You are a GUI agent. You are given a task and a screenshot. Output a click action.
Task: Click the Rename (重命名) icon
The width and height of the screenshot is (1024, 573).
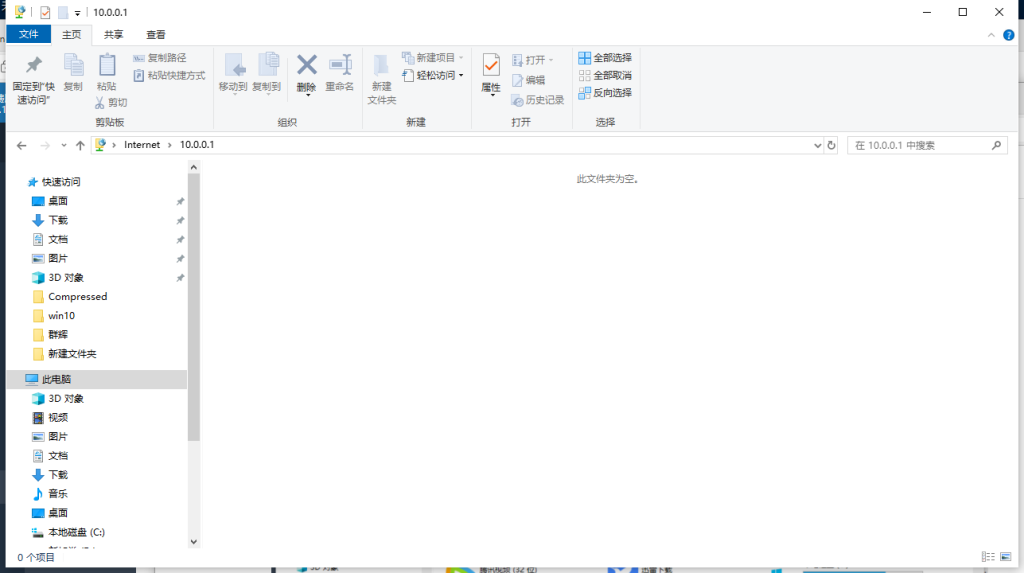(x=340, y=65)
